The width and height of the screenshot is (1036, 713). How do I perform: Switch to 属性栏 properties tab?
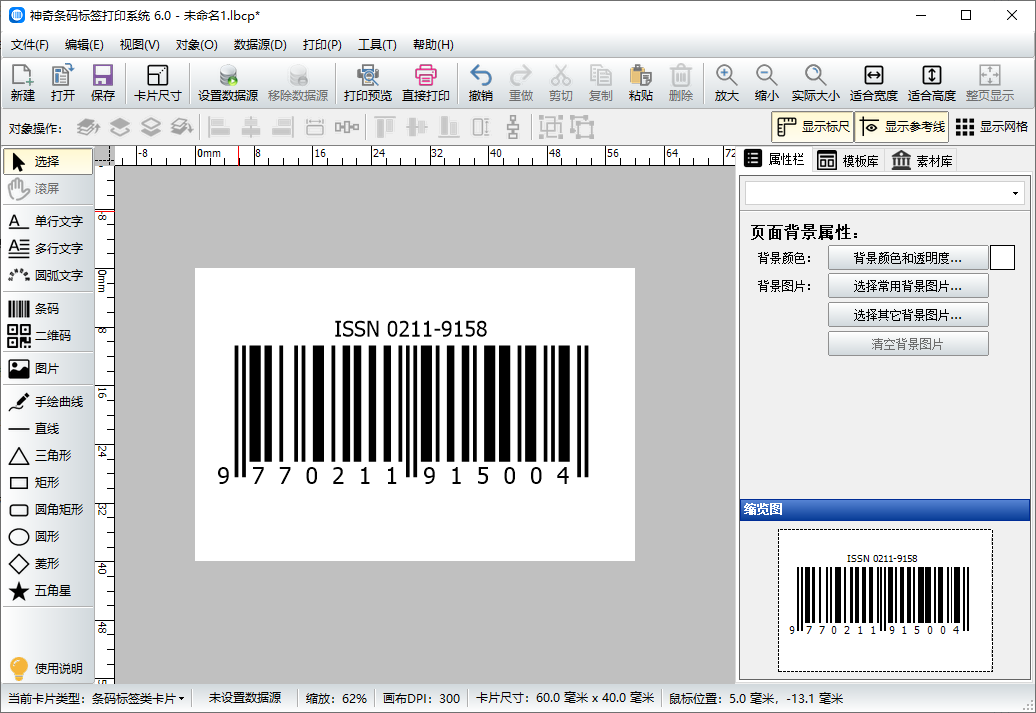tap(774, 159)
